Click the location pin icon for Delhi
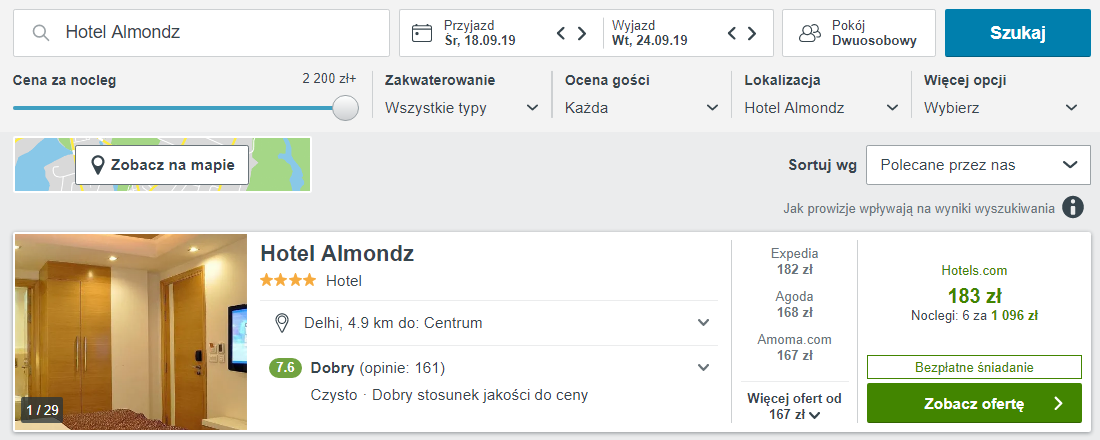Image resolution: width=1100 pixels, height=440 pixels. point(282,323)
